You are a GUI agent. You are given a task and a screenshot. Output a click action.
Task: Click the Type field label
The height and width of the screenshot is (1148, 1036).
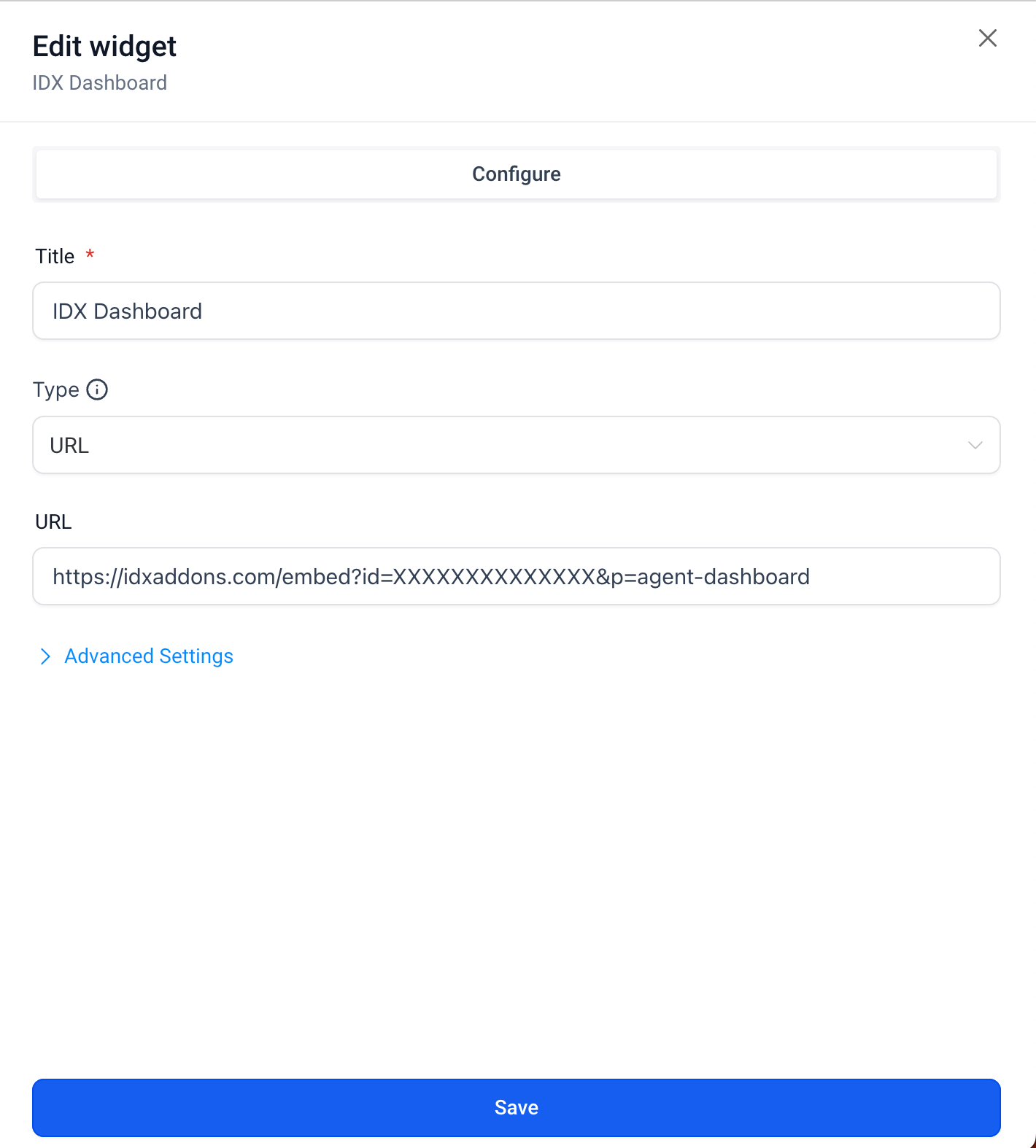pos(55,390)
